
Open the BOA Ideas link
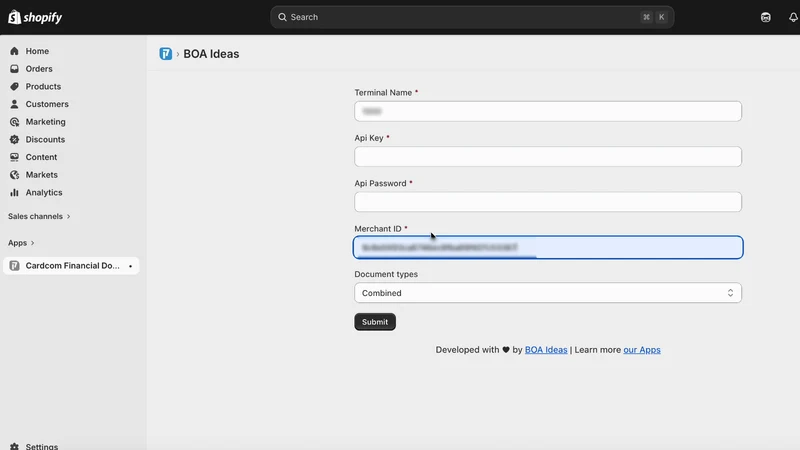(546, 350)
